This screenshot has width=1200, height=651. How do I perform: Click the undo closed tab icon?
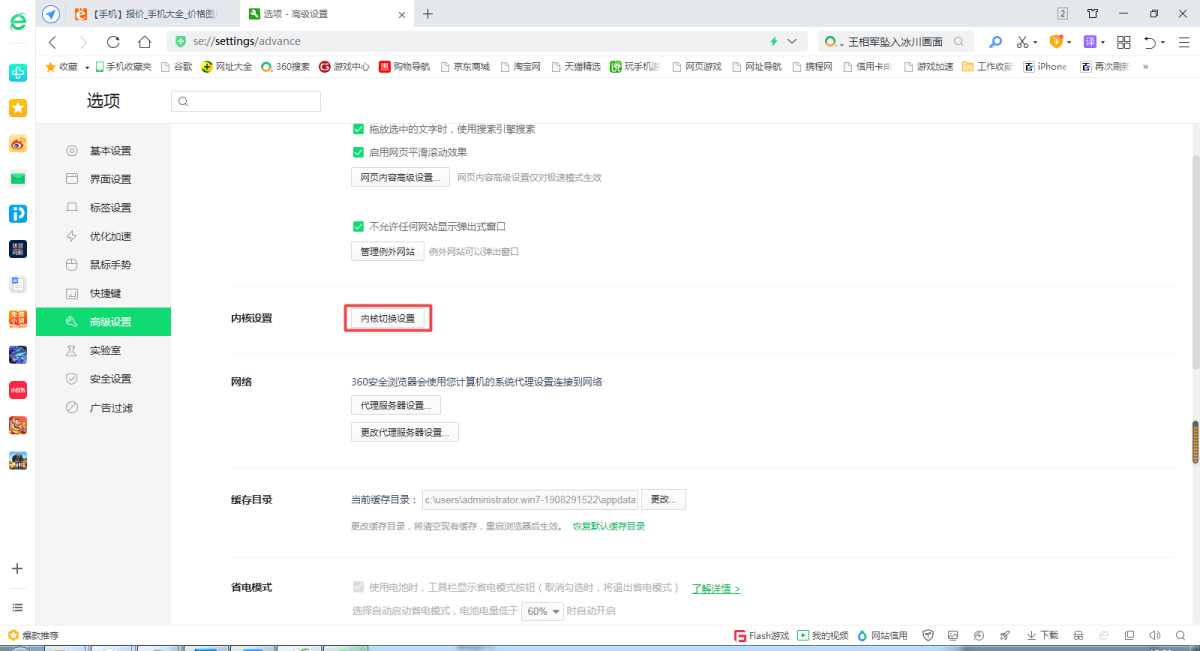[x=1151, y=42]
